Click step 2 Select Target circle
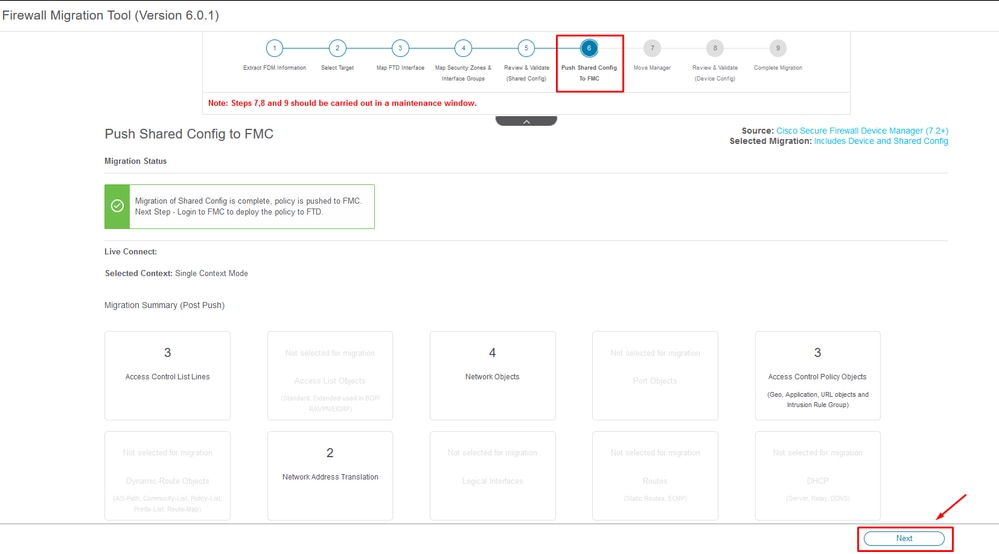999x554 pixels. (x=337, y=48)
